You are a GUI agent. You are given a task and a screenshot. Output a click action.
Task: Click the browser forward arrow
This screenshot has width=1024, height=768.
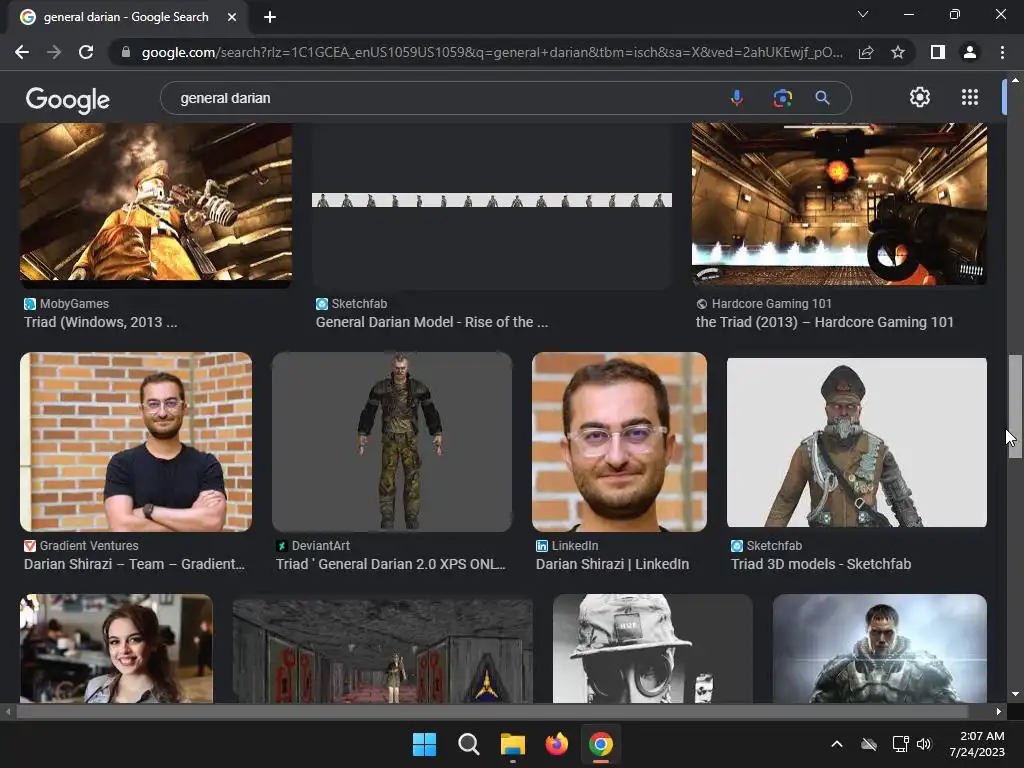[x=54, y=52]
